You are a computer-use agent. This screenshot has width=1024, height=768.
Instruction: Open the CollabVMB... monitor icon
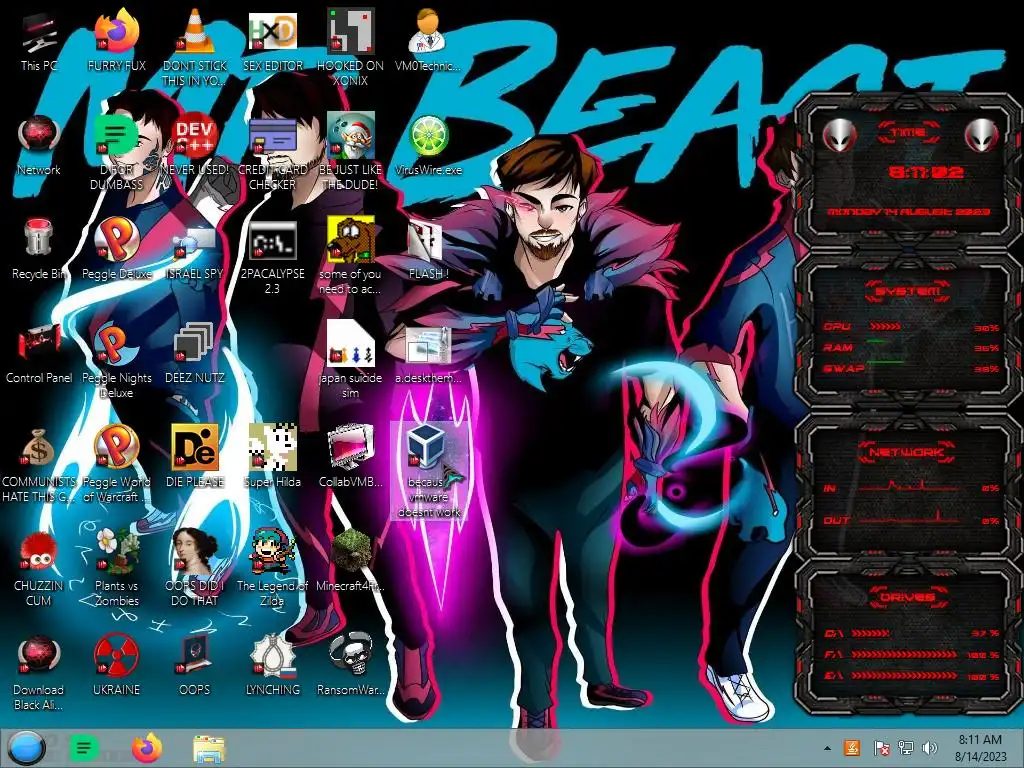point(350,447)
